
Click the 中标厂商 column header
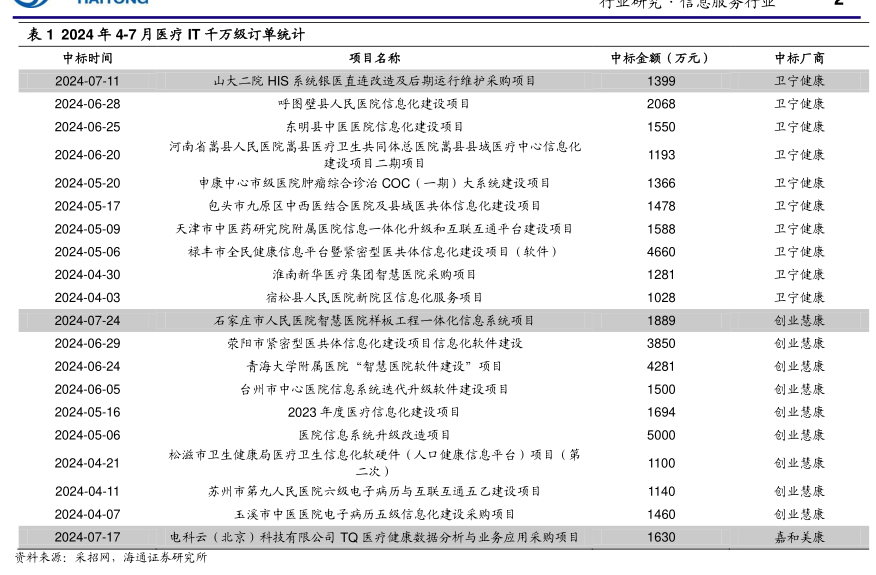click(x=799, y=58)
